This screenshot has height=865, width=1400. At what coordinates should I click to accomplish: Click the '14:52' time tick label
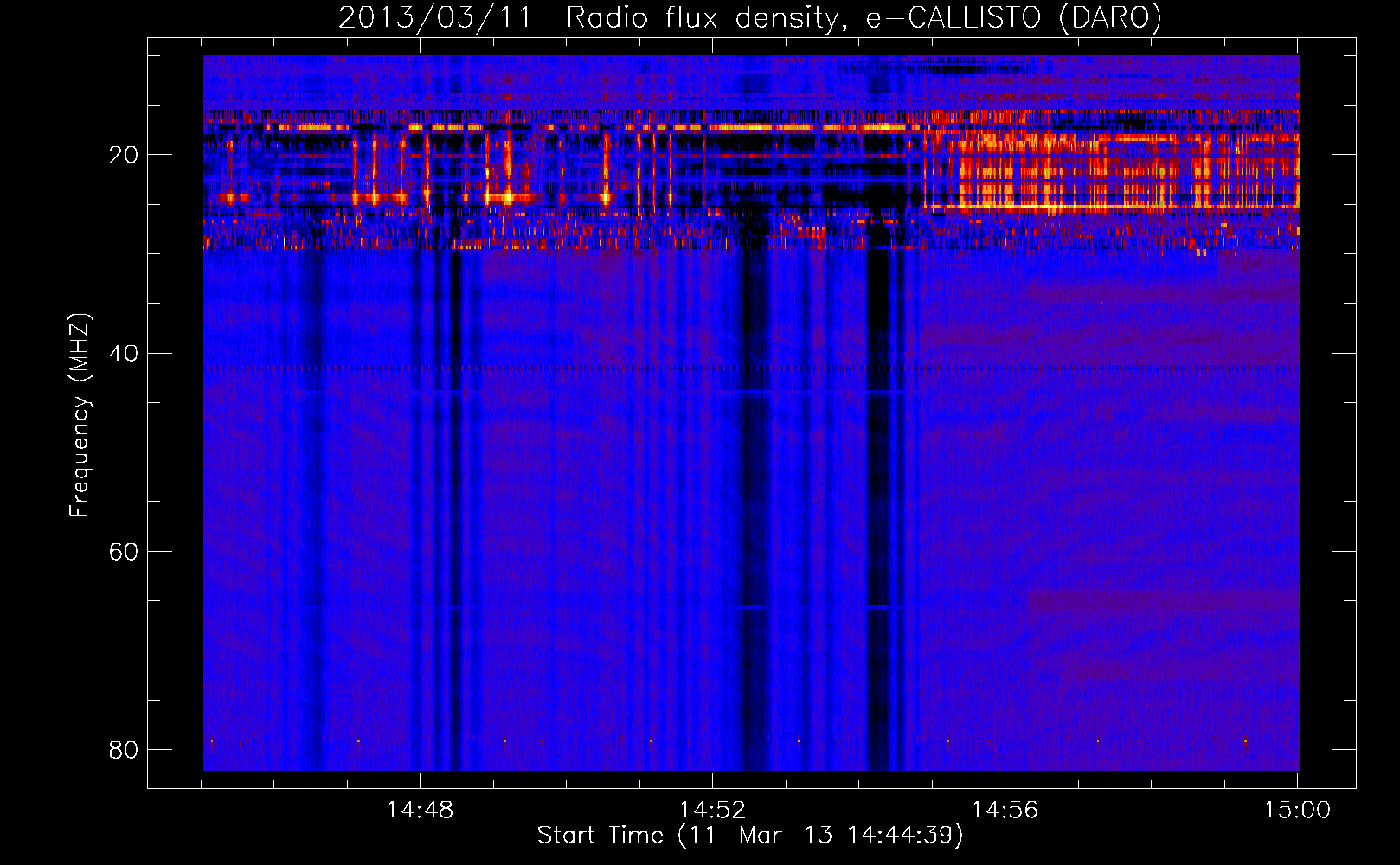[x=712, y=811]
